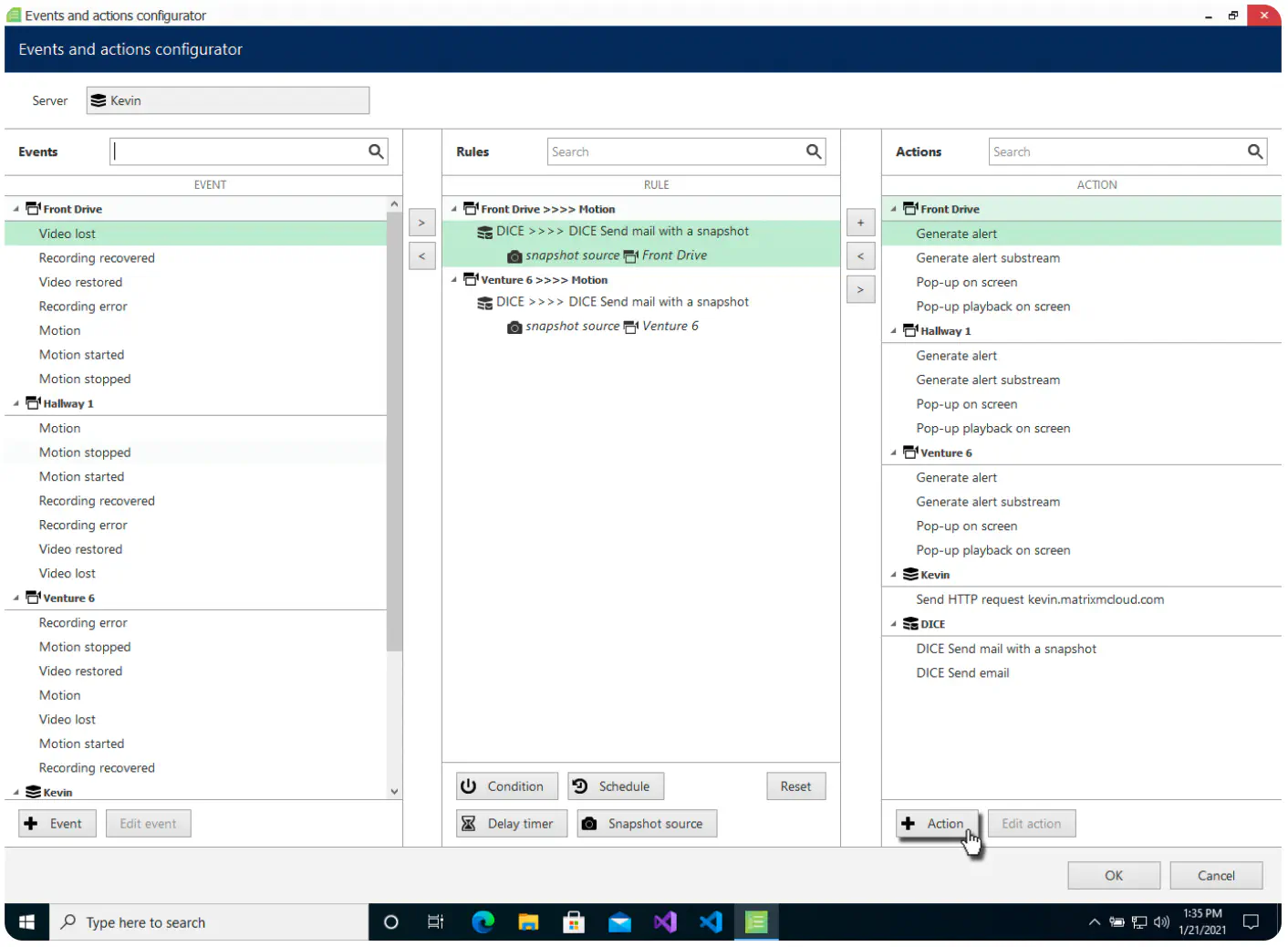Click the Cancel button
1288x947 pixels.
(1216, 875)
